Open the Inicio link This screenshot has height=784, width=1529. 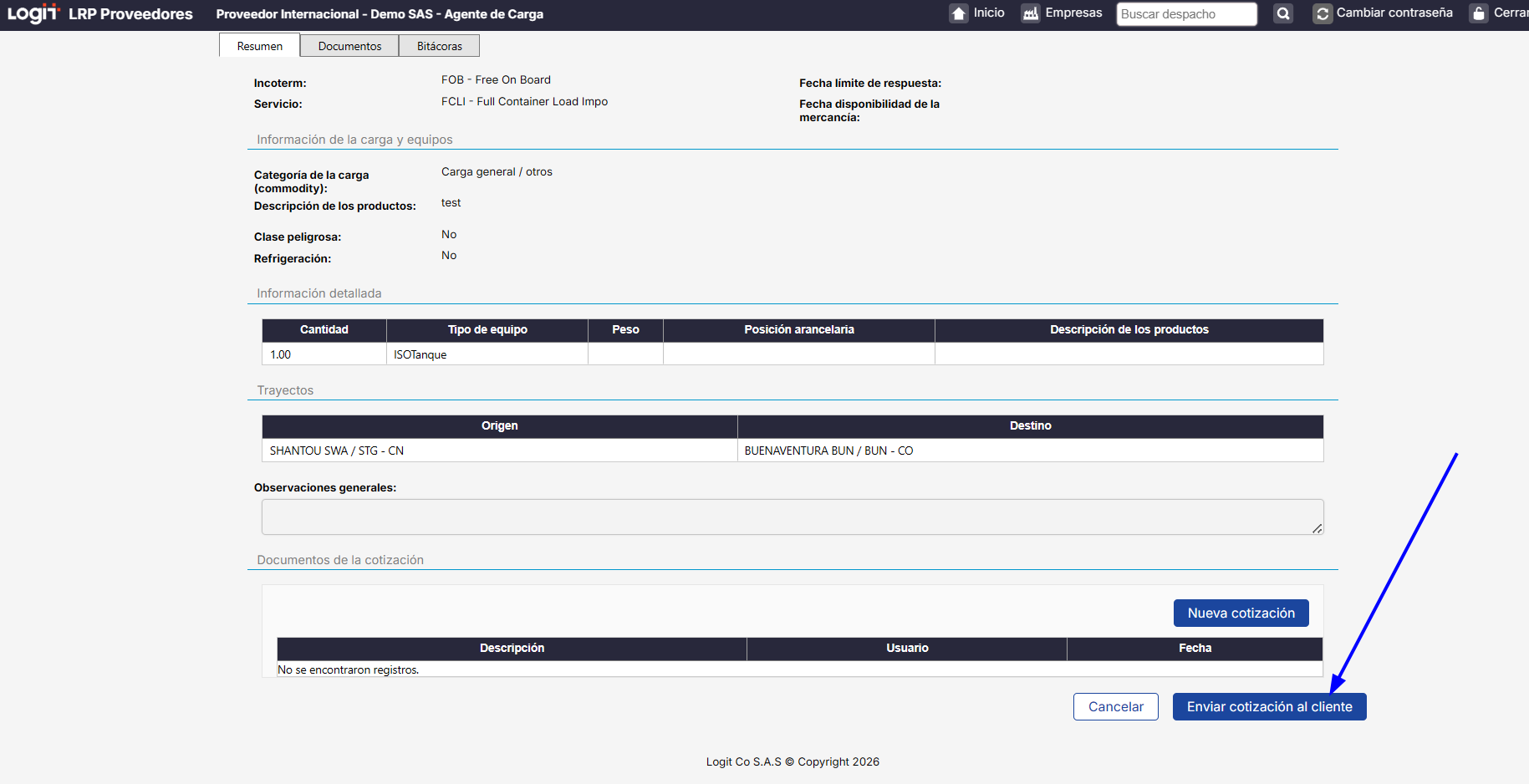[989, 13]
